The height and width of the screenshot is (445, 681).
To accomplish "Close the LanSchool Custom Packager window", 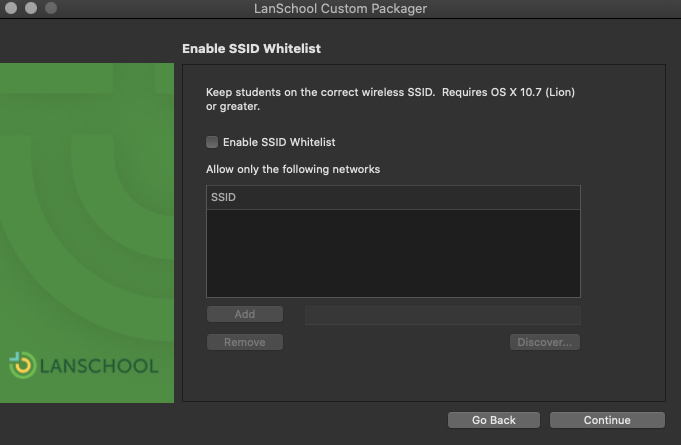I will pos(11,8).
